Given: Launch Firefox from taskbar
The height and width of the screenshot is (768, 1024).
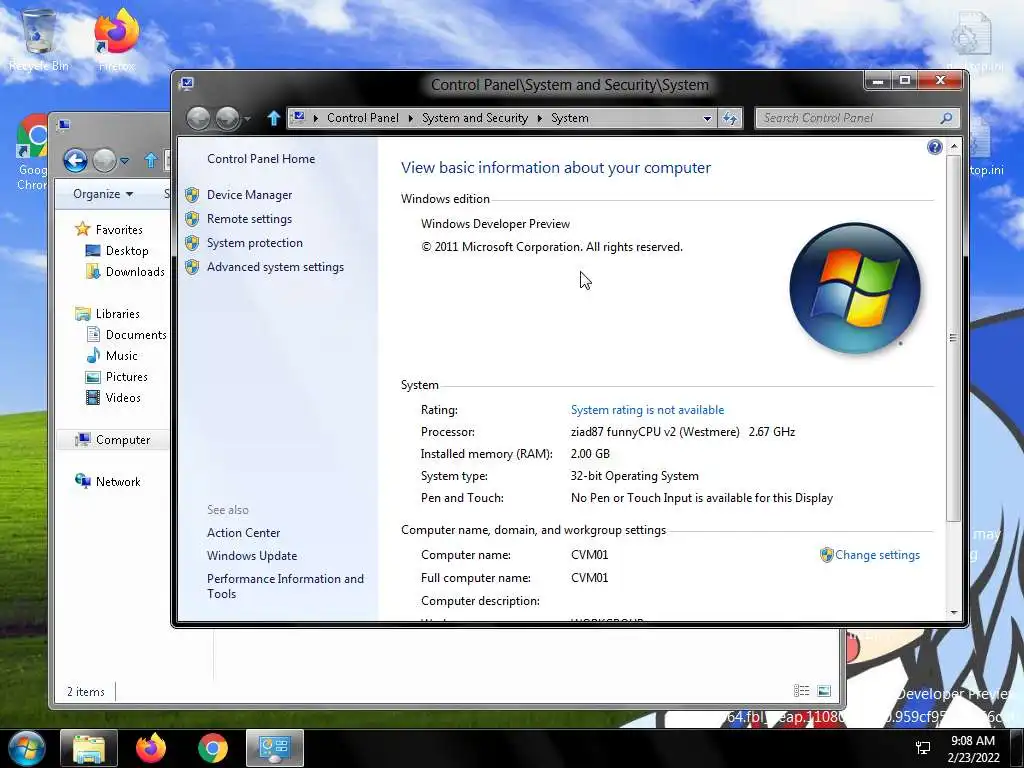Looking at the screenshot, I should (151, 748).
